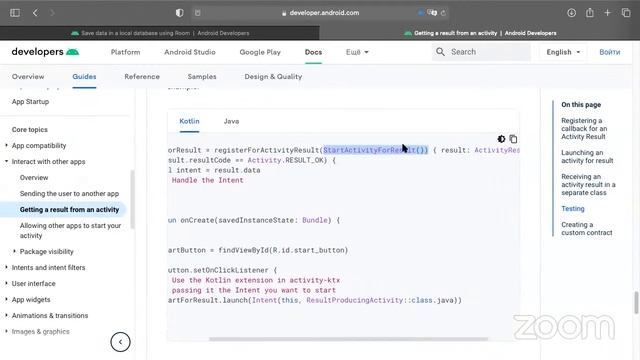Toggle code block dark theme icon
This screenshot has width=640, height=360.
click(x=501, y=139)
